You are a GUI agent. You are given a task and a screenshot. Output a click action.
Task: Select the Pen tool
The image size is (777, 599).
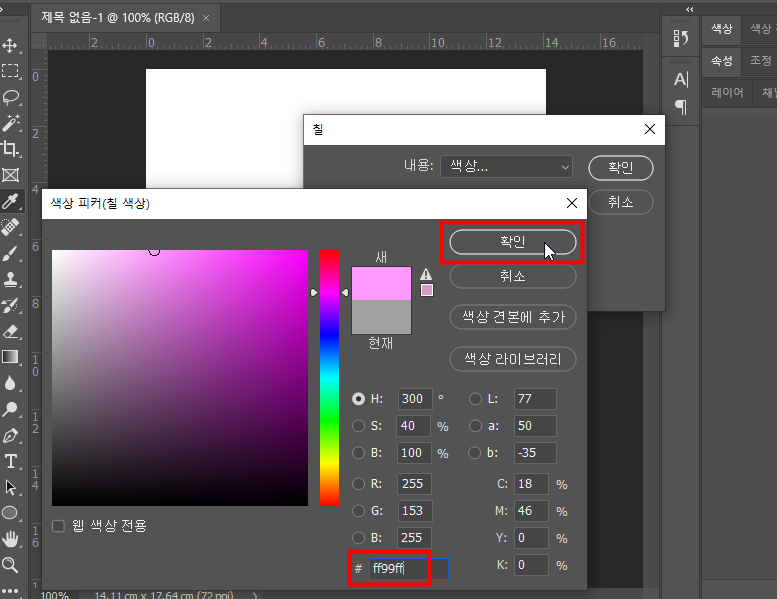[x=11, y=435]
